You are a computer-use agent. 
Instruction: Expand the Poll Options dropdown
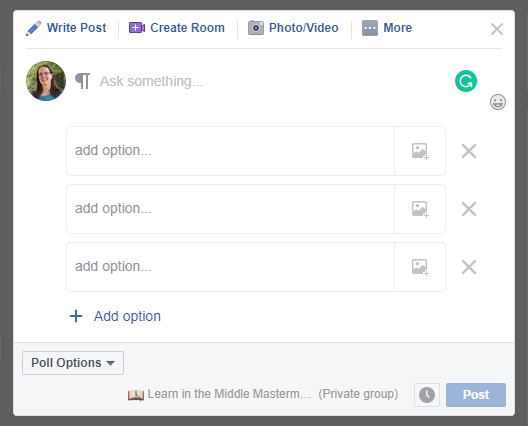[73, 363]
